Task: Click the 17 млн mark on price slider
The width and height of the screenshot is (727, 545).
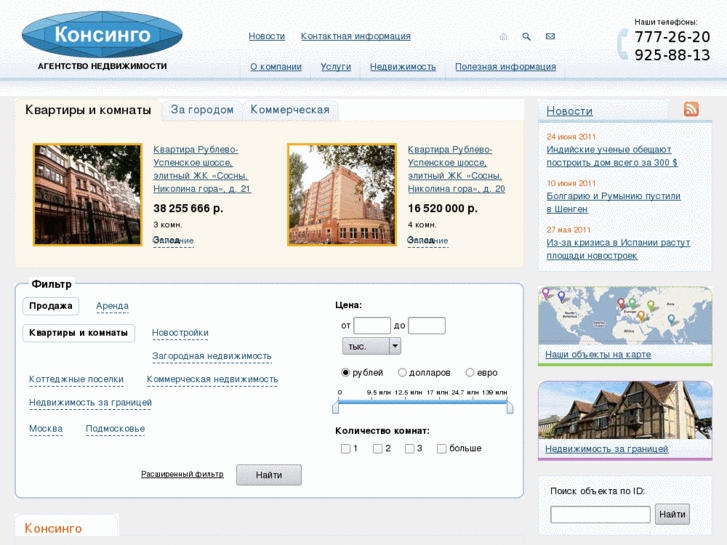Action: pyautogui.click(x=437, y=392)
